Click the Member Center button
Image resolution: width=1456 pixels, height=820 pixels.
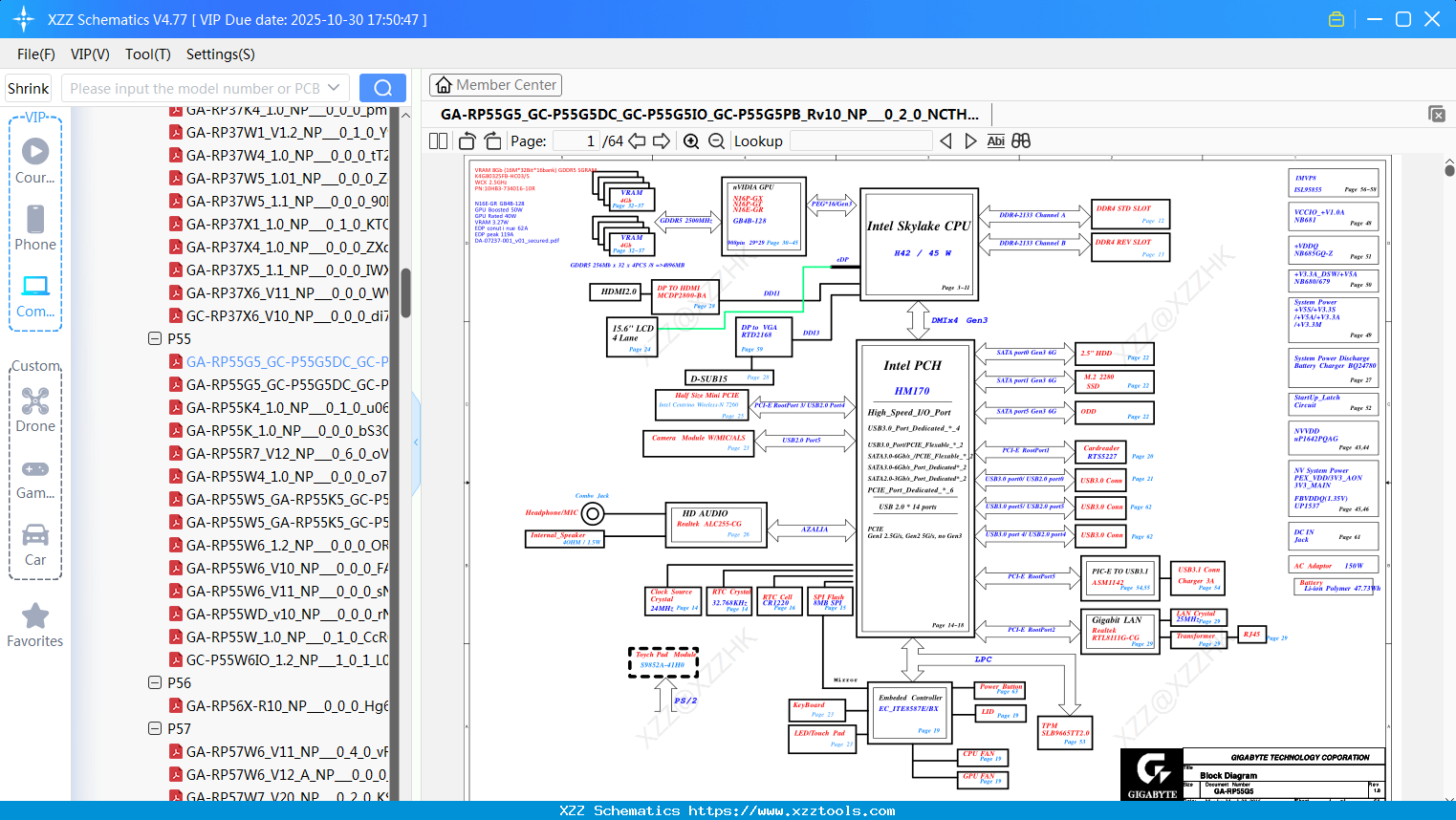pyautogui.click(x=495, y=85)
